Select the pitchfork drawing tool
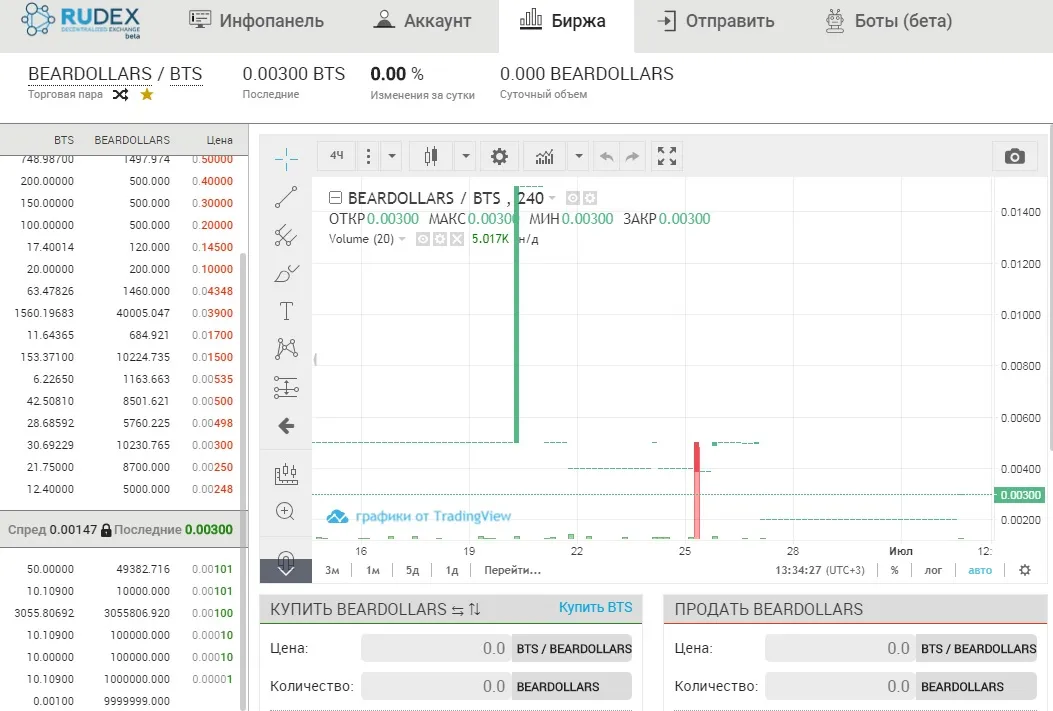The image size is (1053, 711). (x=286, y=235)
